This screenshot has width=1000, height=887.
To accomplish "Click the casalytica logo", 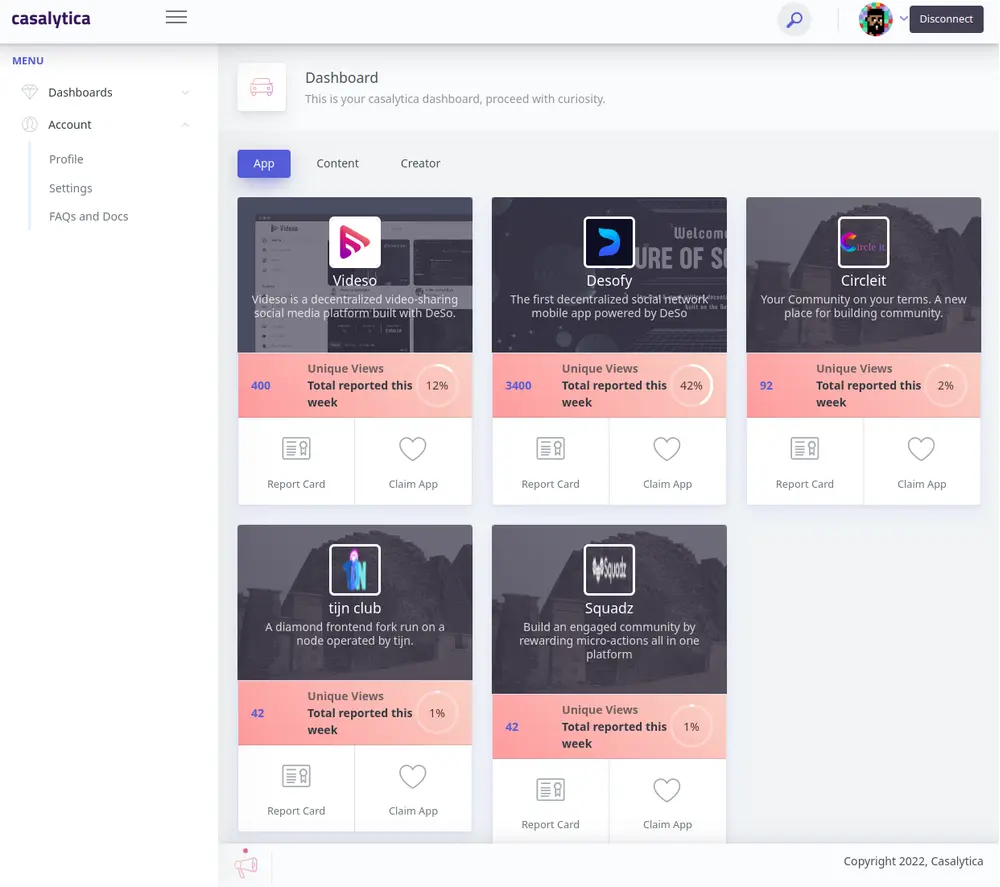I will point(51,19).
